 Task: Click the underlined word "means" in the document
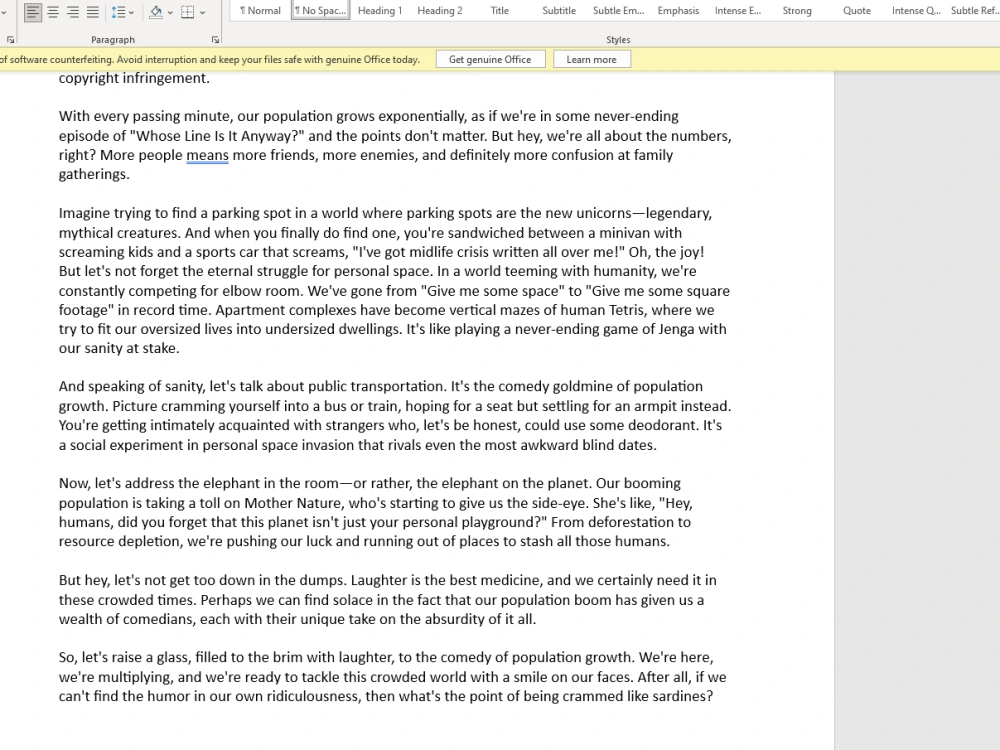(207, 155)
